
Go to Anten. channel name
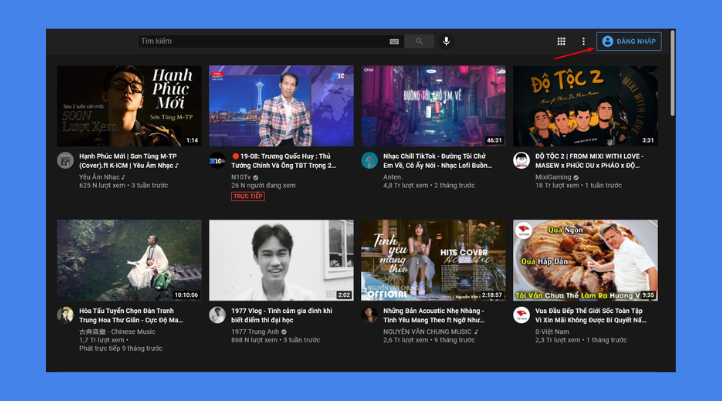point(393,177)
